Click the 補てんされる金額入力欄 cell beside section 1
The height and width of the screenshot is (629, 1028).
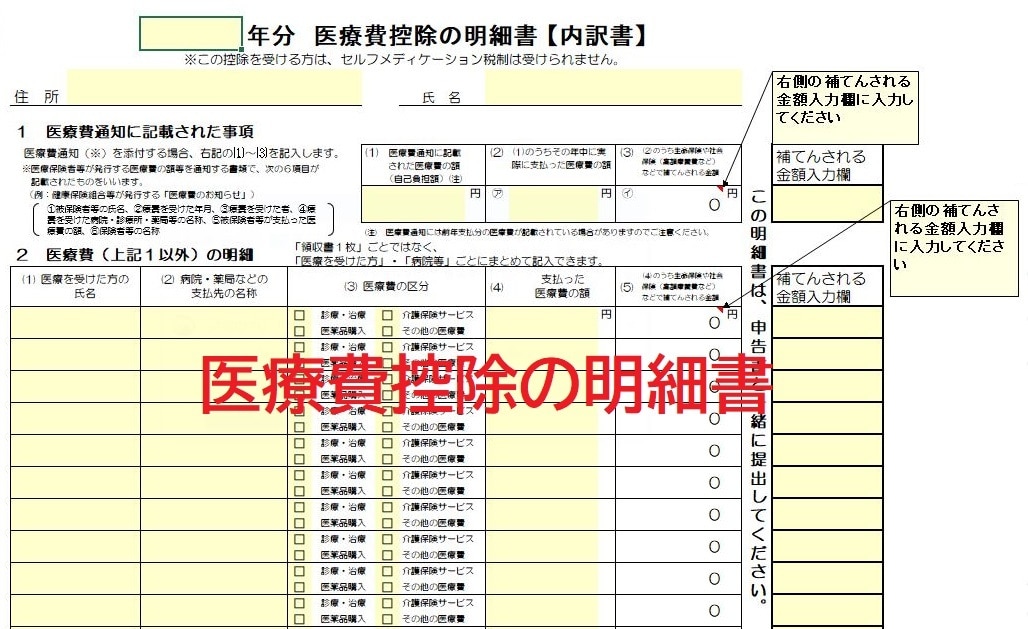coord(827,203)
